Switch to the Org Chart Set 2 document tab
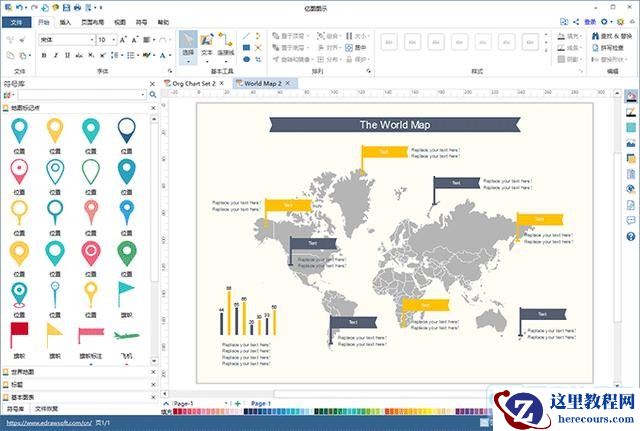 click(193, 83)
